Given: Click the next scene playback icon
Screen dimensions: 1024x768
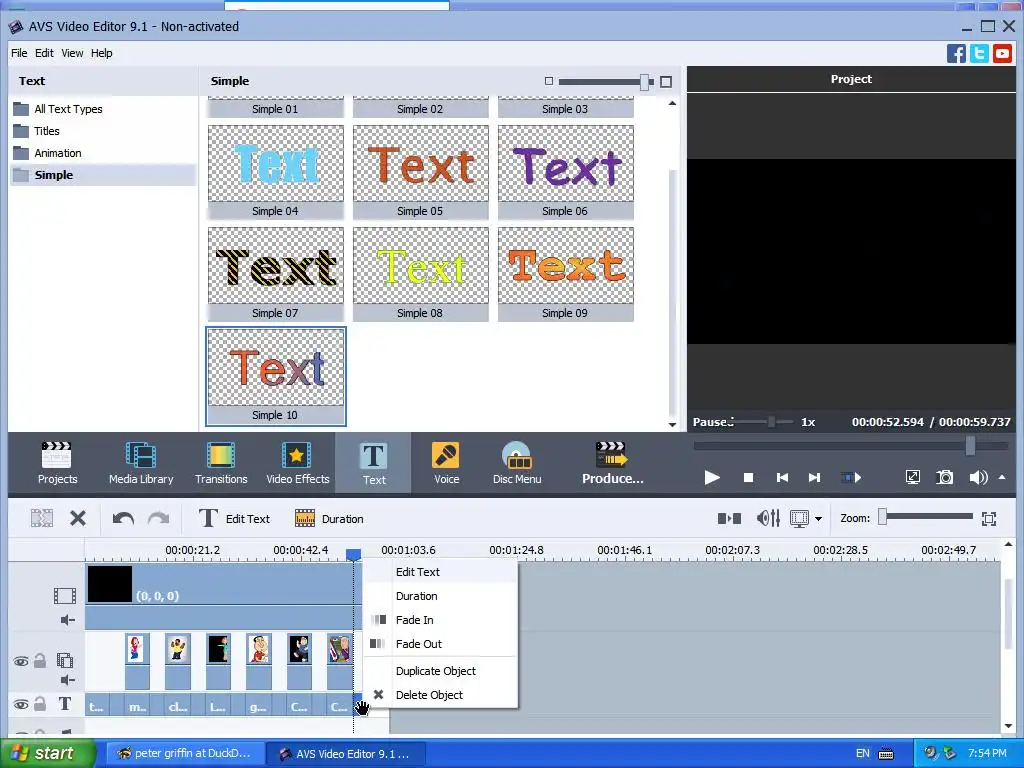Looking at the screenshot, I should coord(850,478).
